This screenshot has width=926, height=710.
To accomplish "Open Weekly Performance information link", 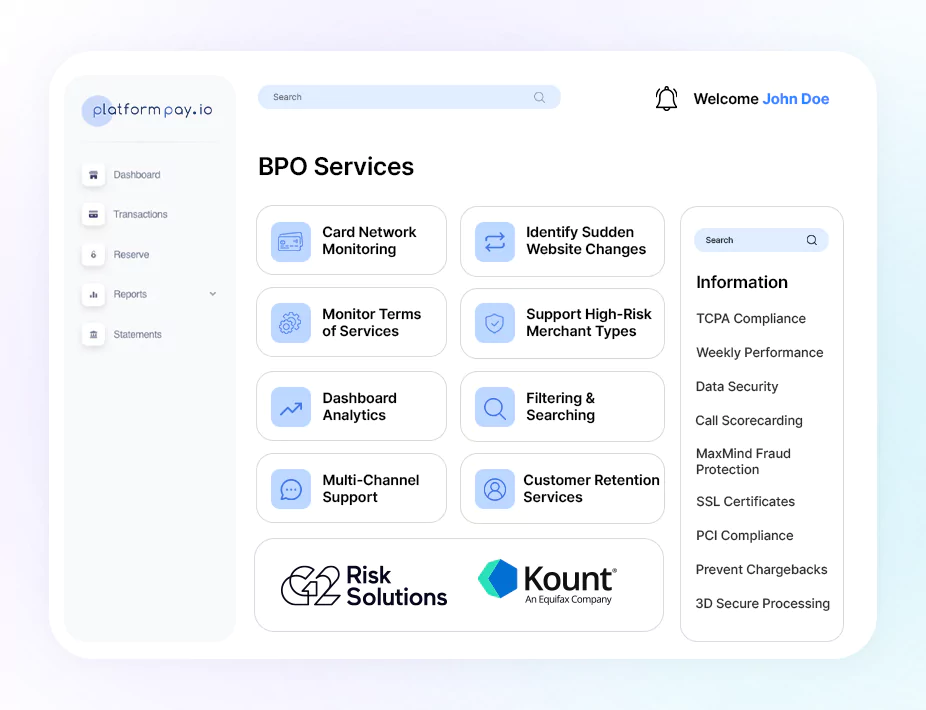I will tap(759, 353).
